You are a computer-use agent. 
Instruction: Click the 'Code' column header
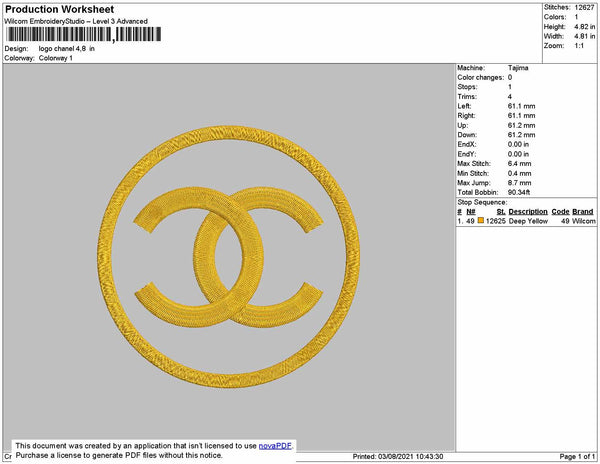click(x=560, y=212)
